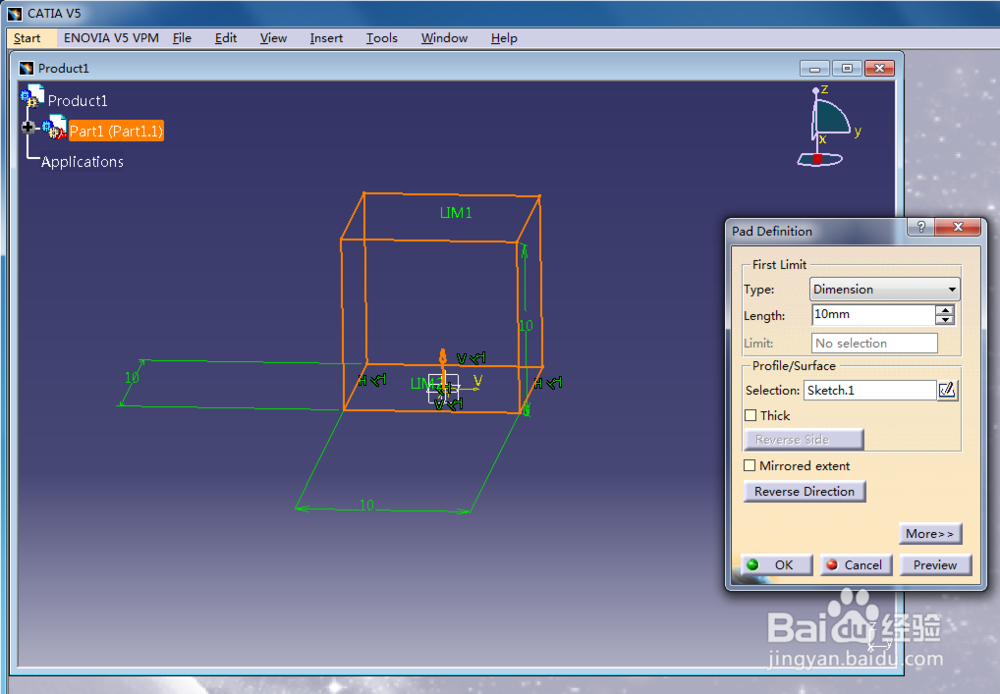Open the ENOVIA V5 VPM menu
Image resolution: width=1000 pixels, height=694 pixels.
point(111,38)
